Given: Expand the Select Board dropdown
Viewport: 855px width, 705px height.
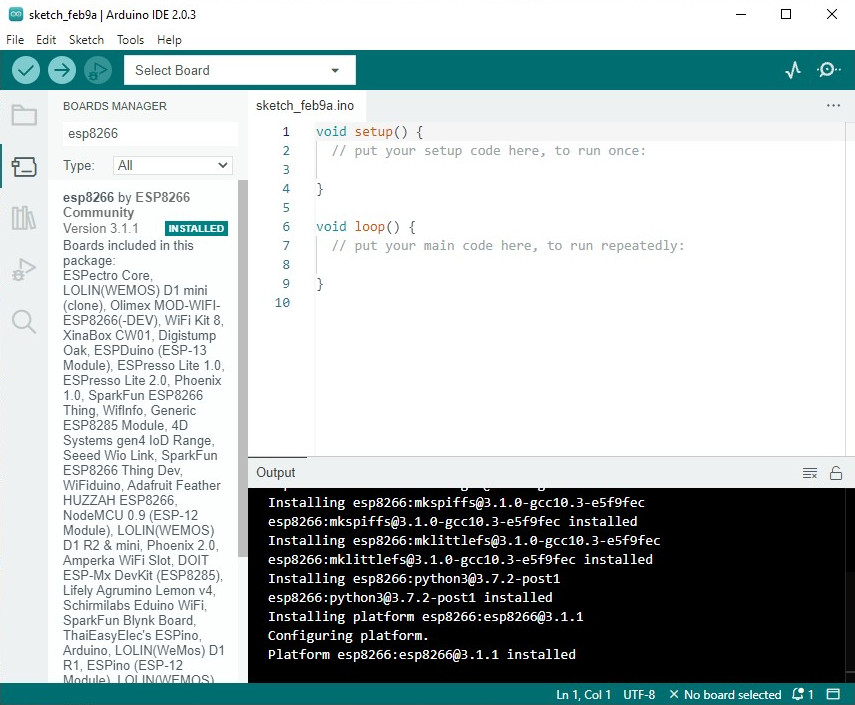Looking at the screenshot, I should click(x=239, y=70).
